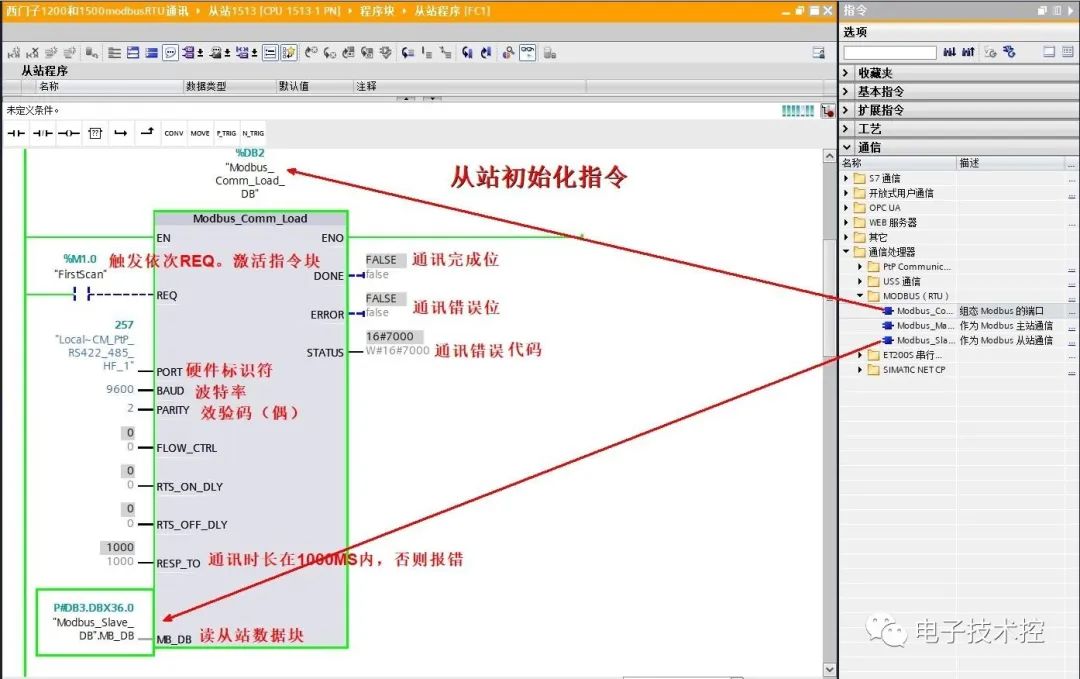Click 从站1513 [CPU 1513-1 PN] in the breadcrumb

(274, 11)
